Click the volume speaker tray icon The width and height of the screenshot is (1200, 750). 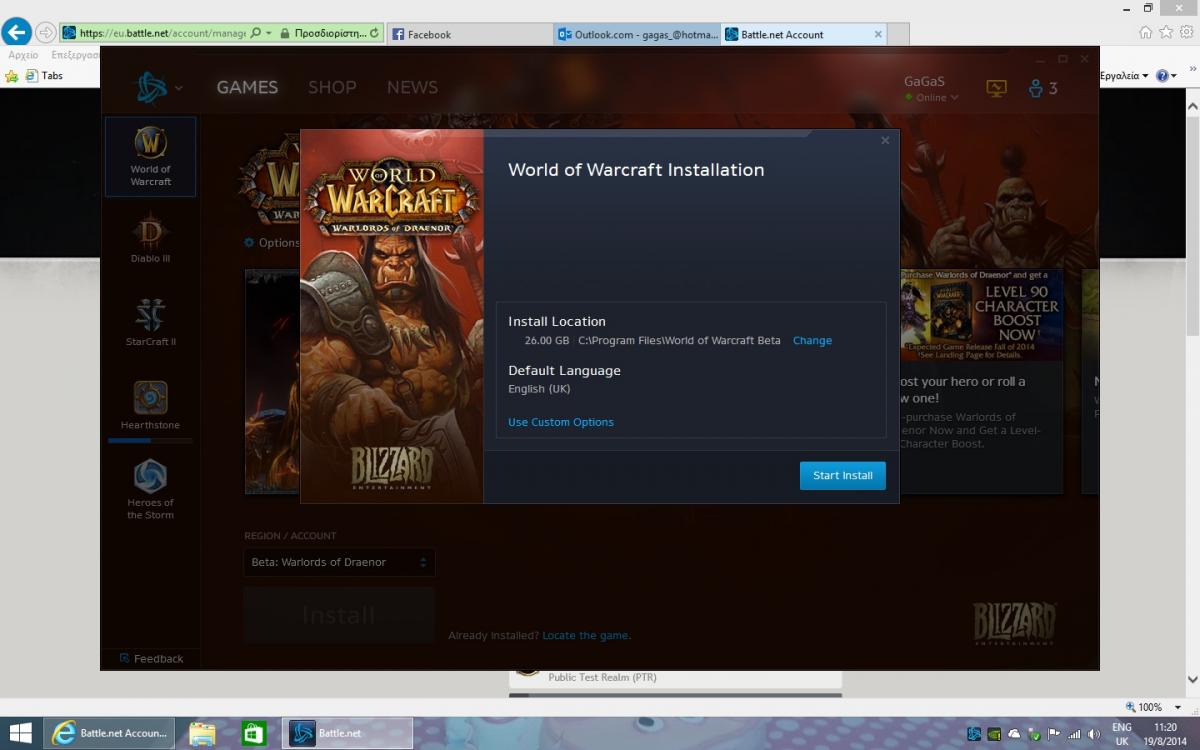[1092, 733]
